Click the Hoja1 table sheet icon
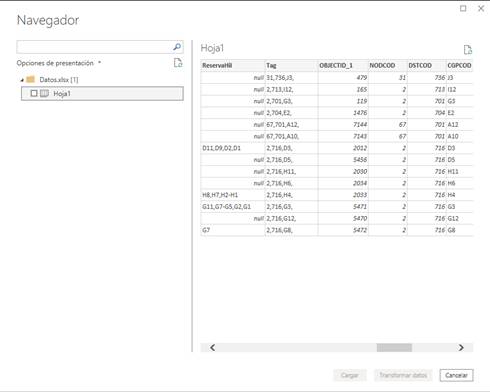490x392 pixels. [44, 93]
